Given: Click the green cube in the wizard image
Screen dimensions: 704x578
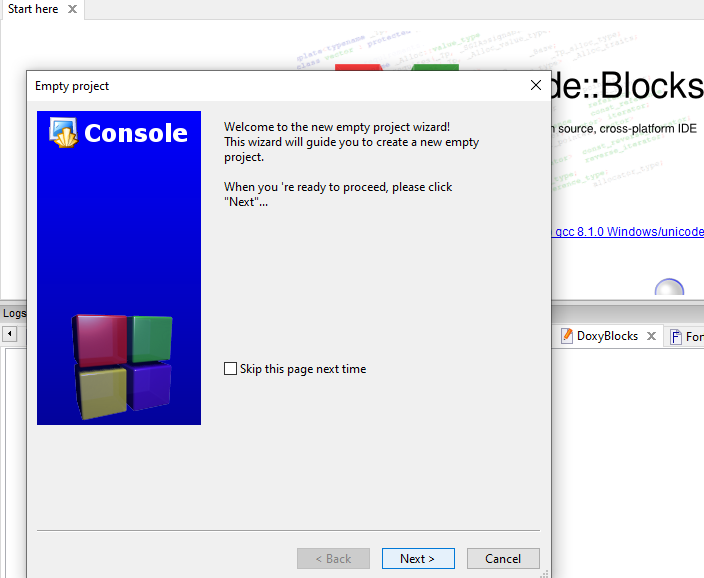Looking at the screenshot, I should click(150, 339).
